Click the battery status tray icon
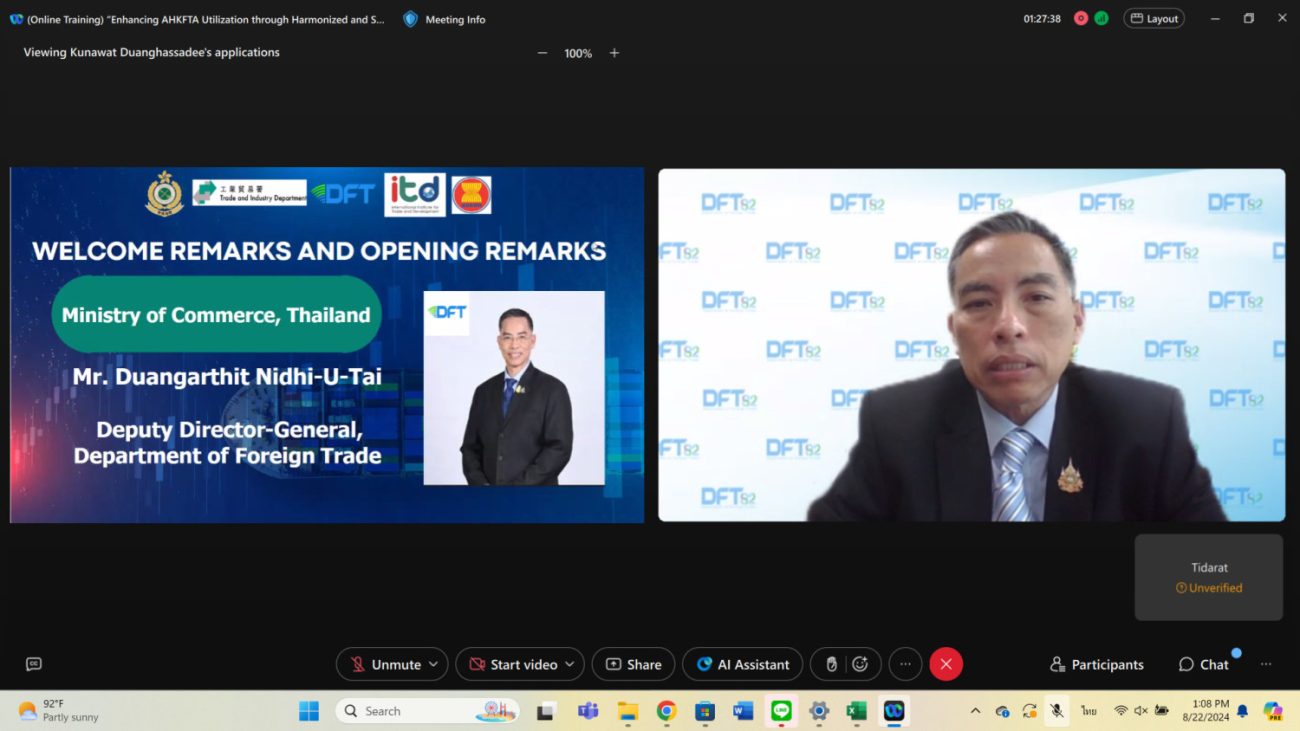Viewport: 1300px width, 731px height. (x=1162, y=711)
